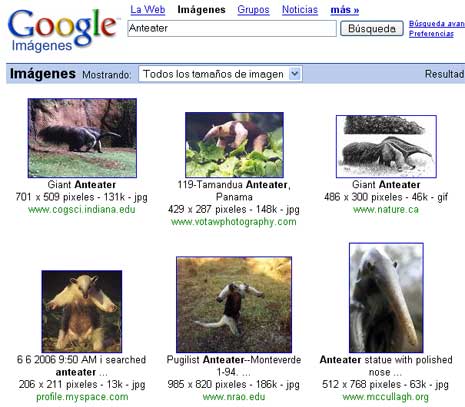Image resolution: width=465 pixels, height=407 pixels.
Task: Open the Tamandua Anteater Panama thumbnail
Action: click(x=234, y=145)
